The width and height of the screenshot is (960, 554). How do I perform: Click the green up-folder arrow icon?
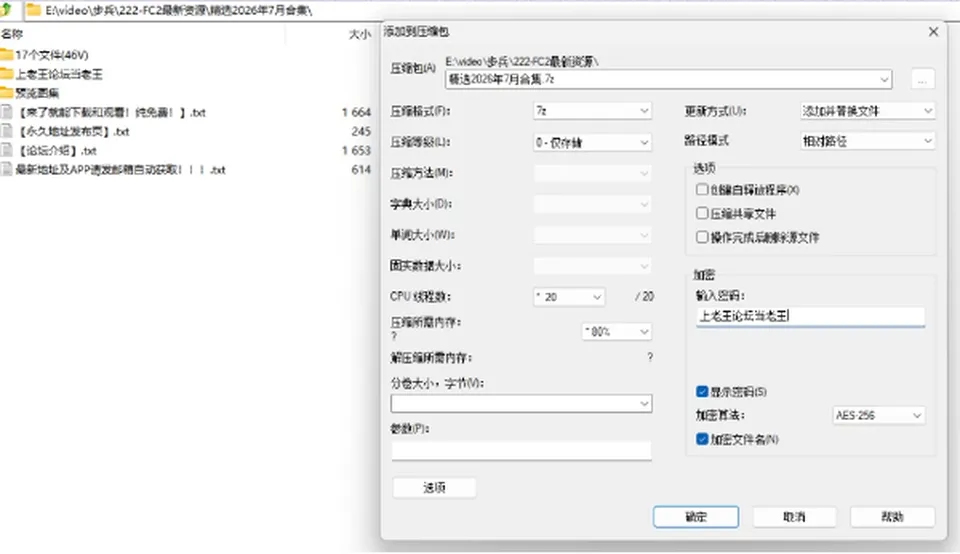(x=6, y=9)
